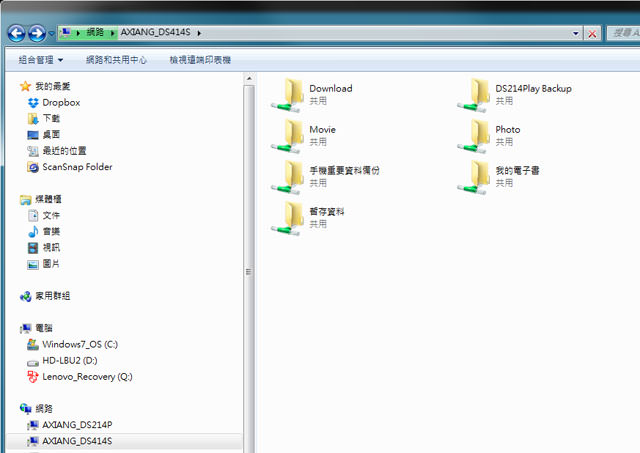
Task: Click the ScanSnap Folder icon
Action: coord(33,167)
